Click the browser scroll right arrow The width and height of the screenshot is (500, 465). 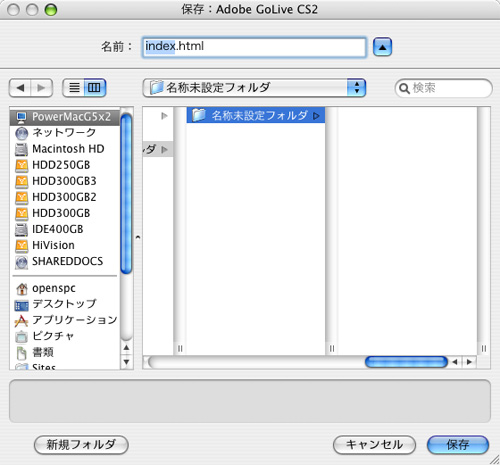[x=469, y=362]
